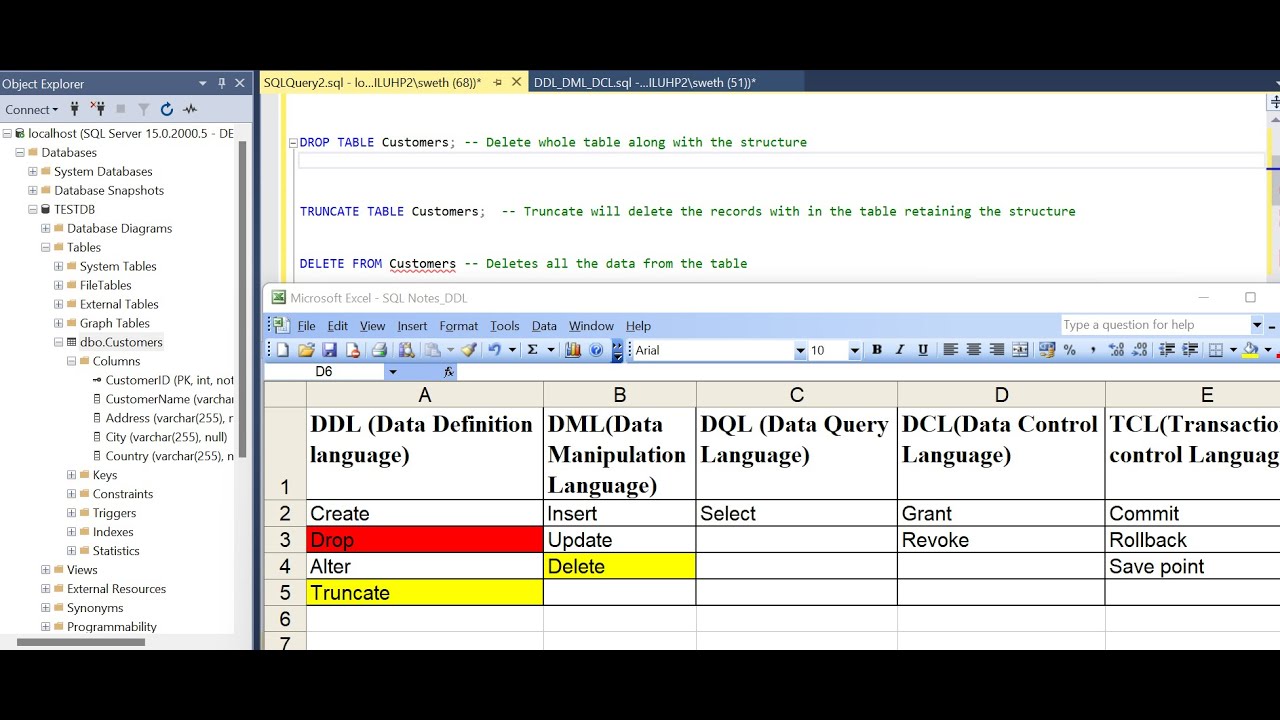The height and width of the screenshot is (720, 1280).
Task: Click the Merge and Center icon
Action: click(x=1020, y=350)
